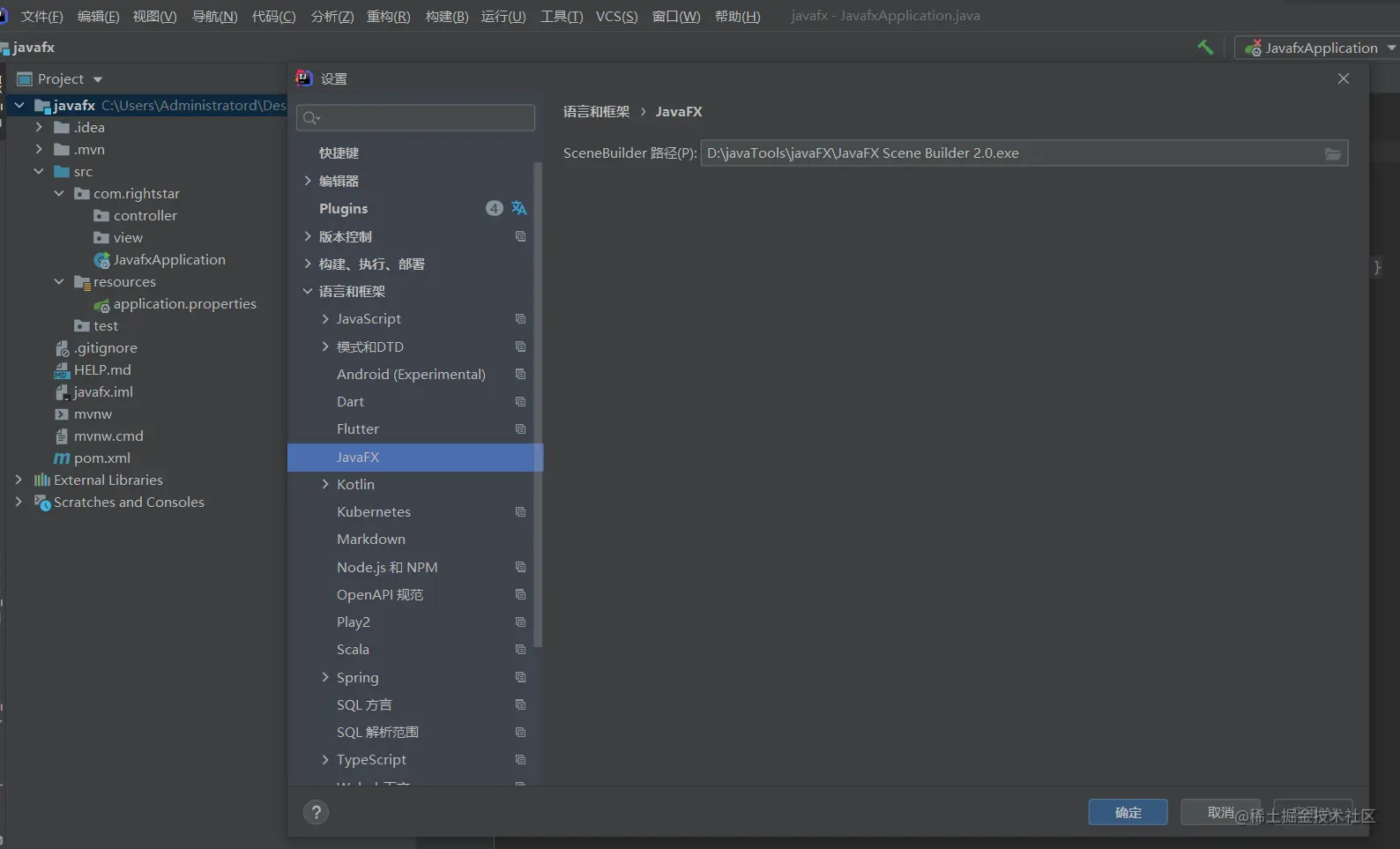The image size is (1400, 849).
Task: Click the project-level icon beside Play2
Action: [x=520, y=622]
